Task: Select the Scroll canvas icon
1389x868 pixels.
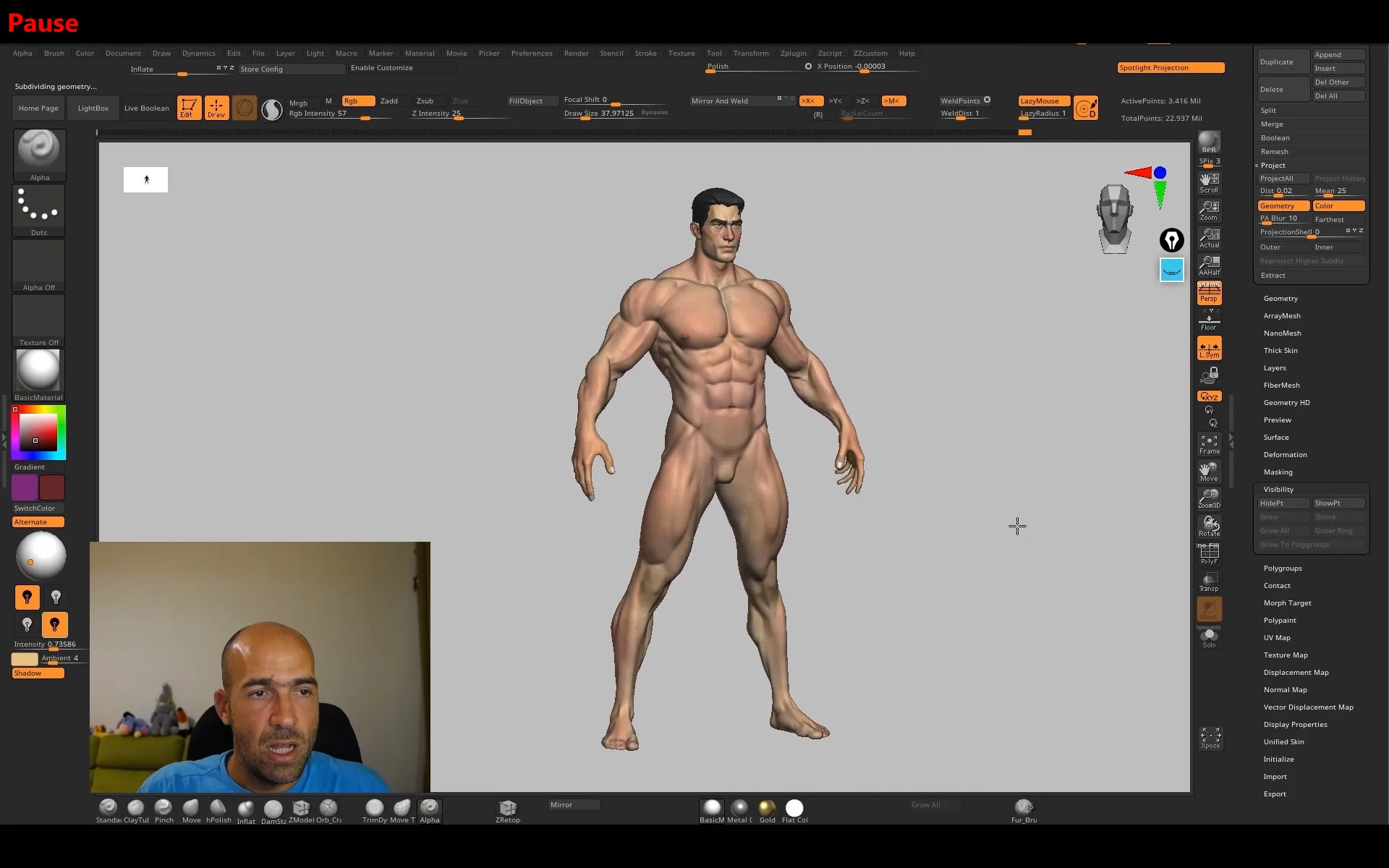Action: pos(1209,182)
